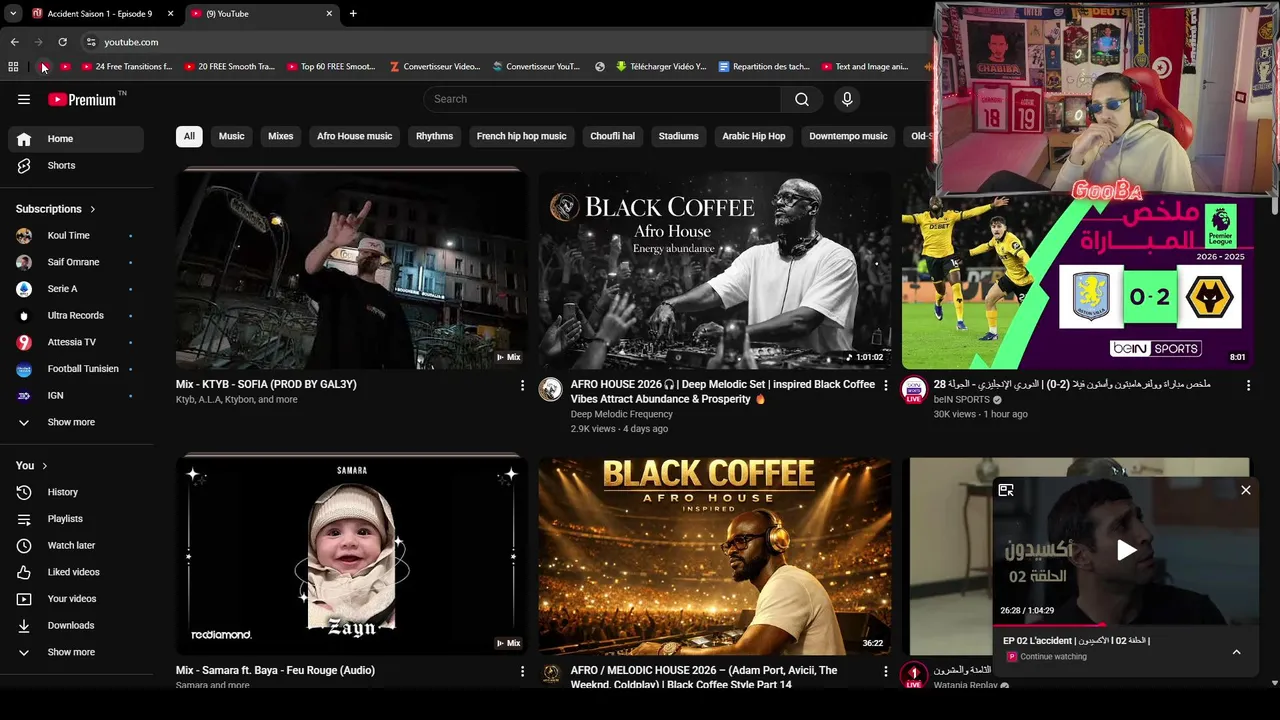
Task: Collapse the miniplayer info with chevron
Action: (1237, 652)
